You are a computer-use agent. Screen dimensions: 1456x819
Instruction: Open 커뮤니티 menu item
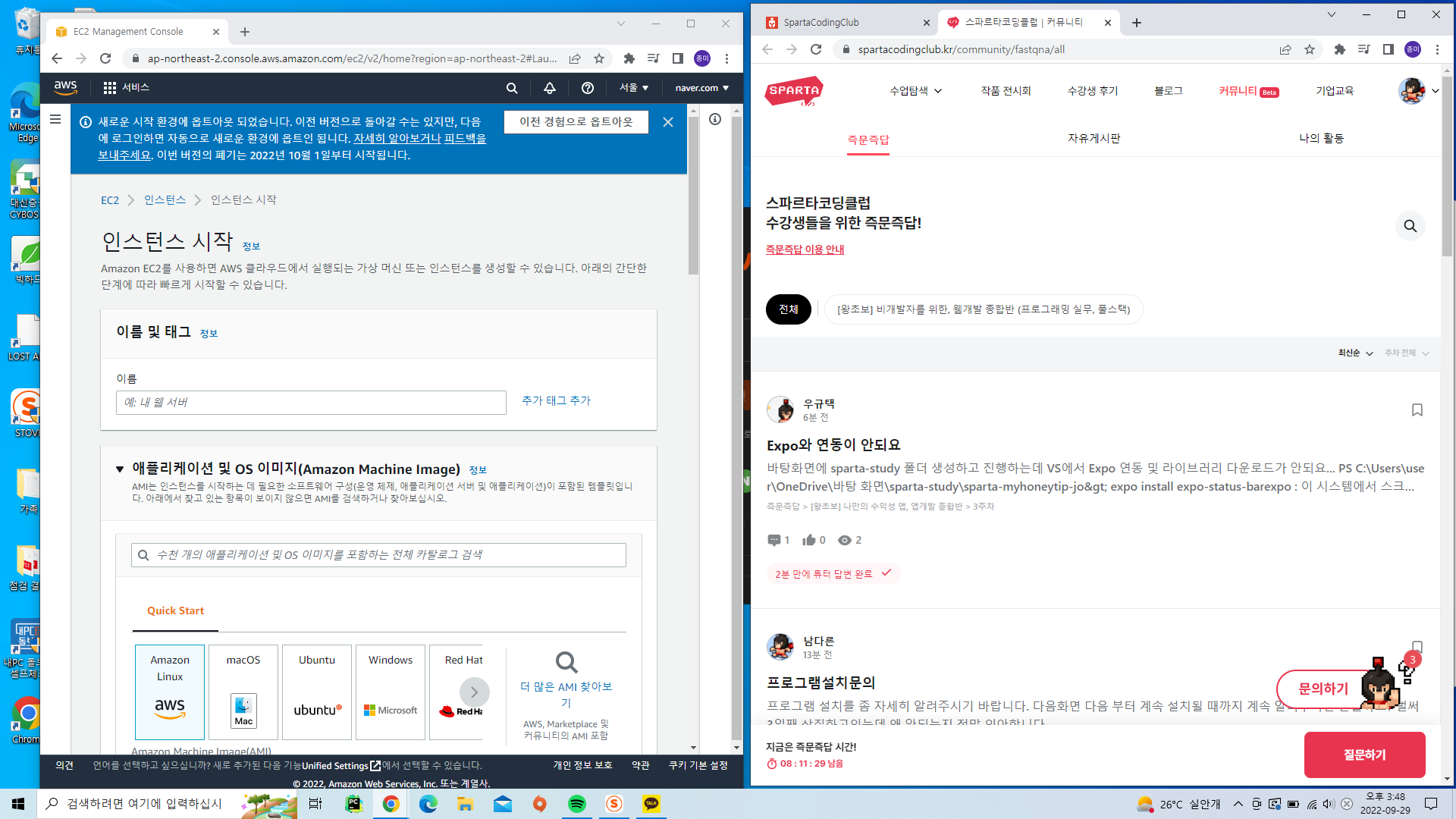[x=1248, y=91]
